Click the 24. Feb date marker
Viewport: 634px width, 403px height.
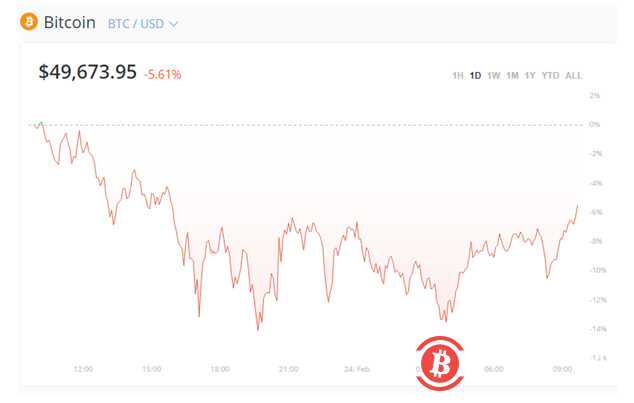pos(357,368)
